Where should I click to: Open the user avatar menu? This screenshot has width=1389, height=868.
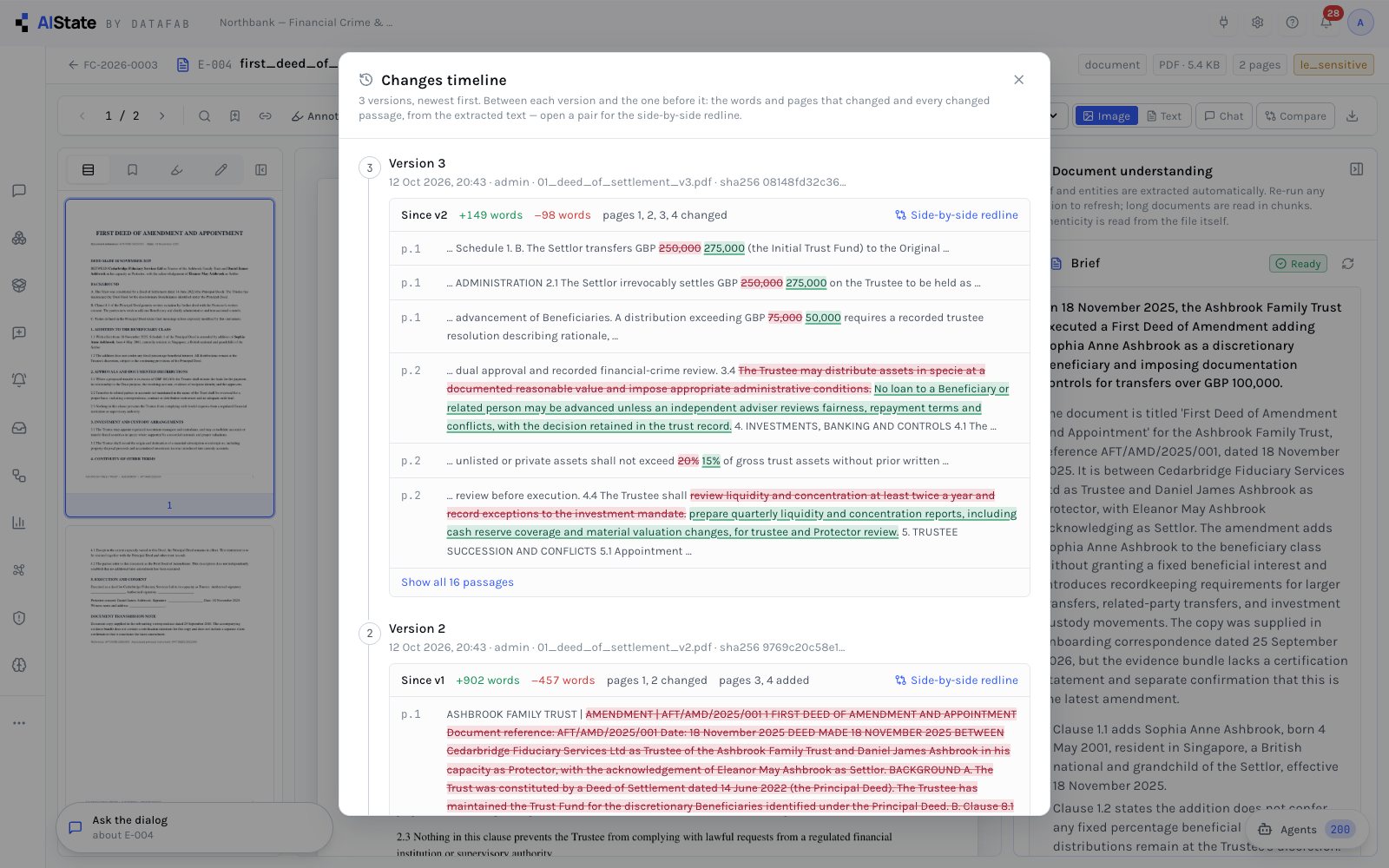1360,23
